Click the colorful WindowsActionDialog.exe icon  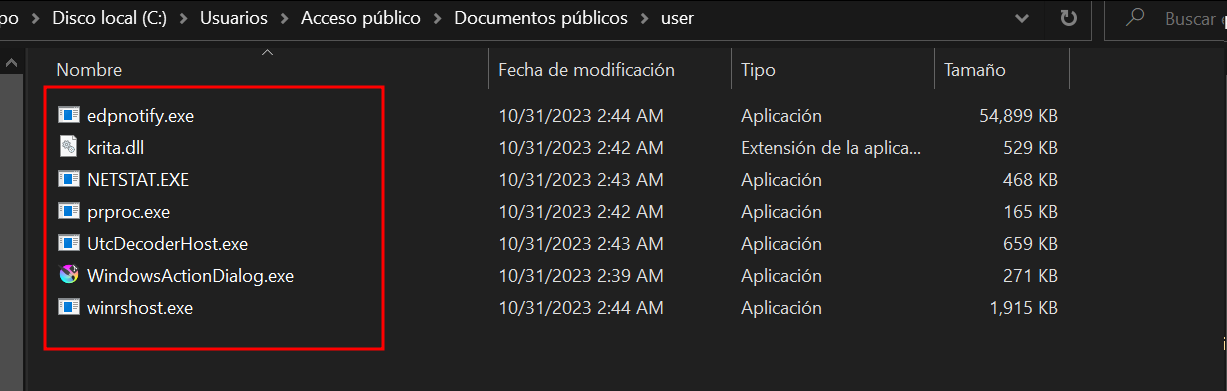[x=68, y=276]
